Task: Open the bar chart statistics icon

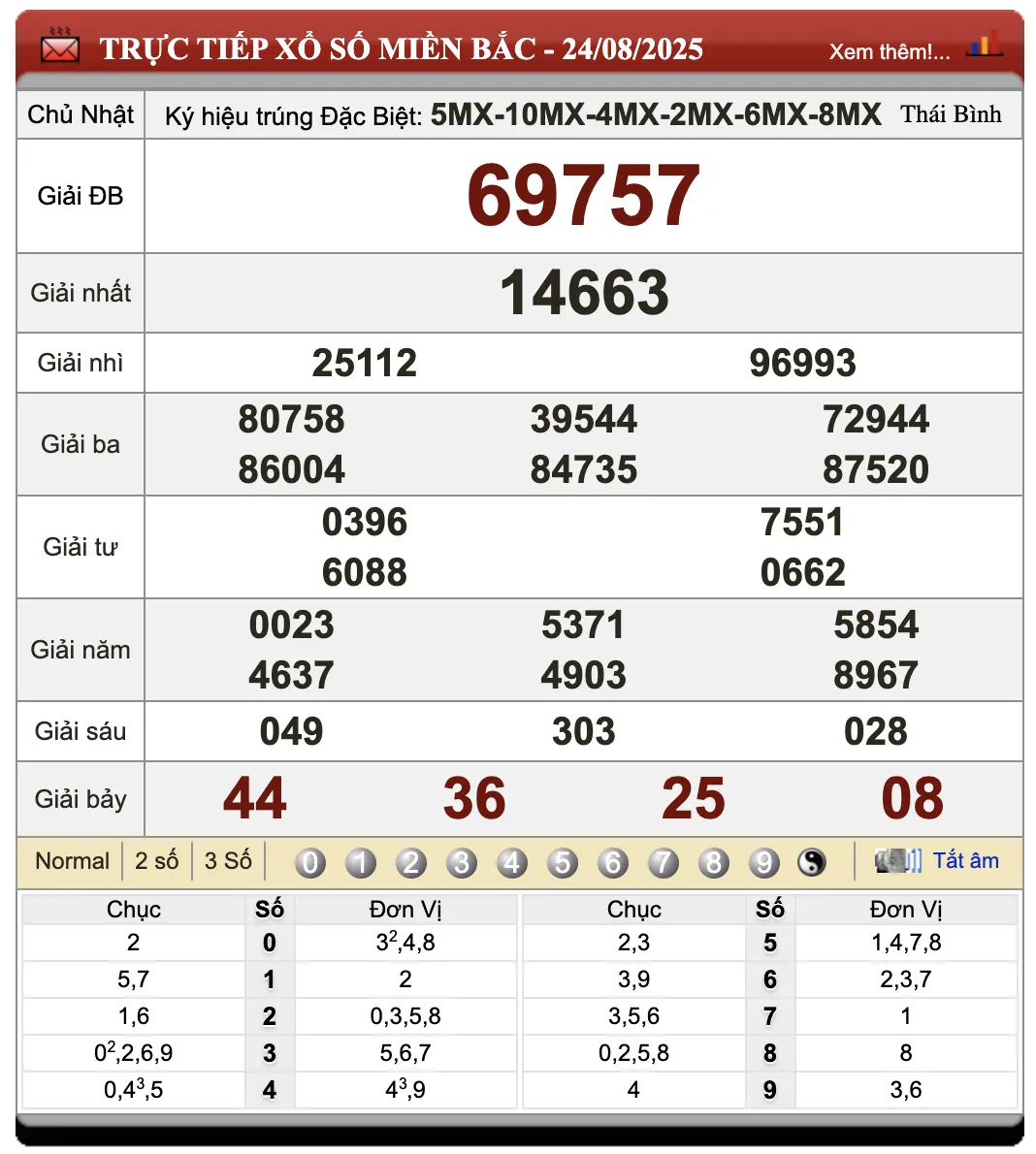Action: 984,46
